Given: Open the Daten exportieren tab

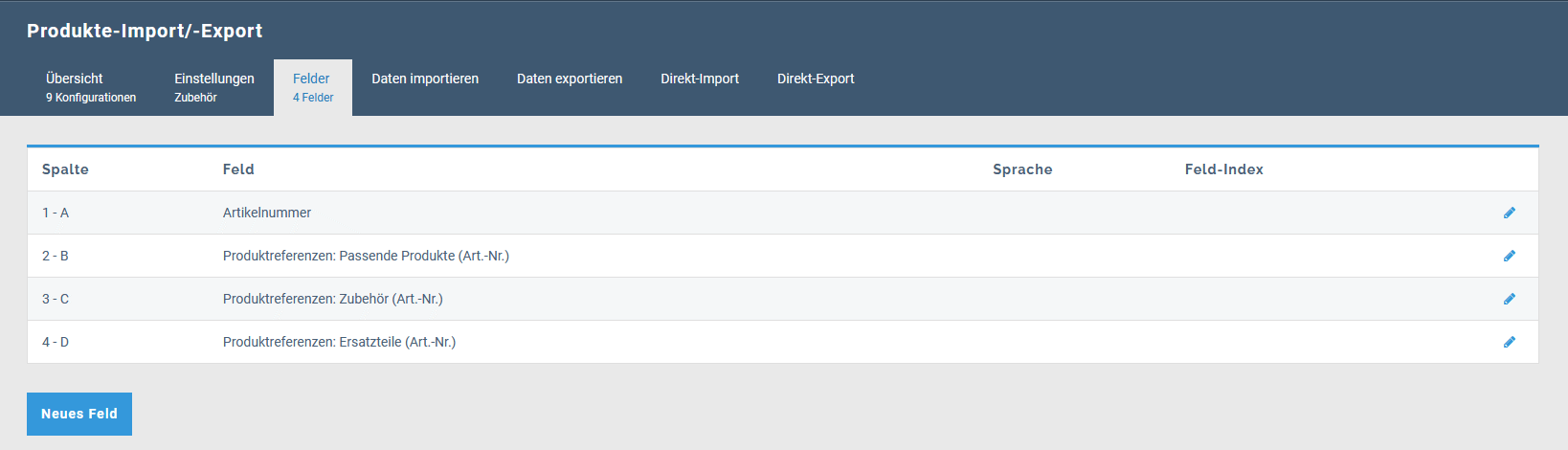Looking at the screenshot, I should (x=570, y=79).
